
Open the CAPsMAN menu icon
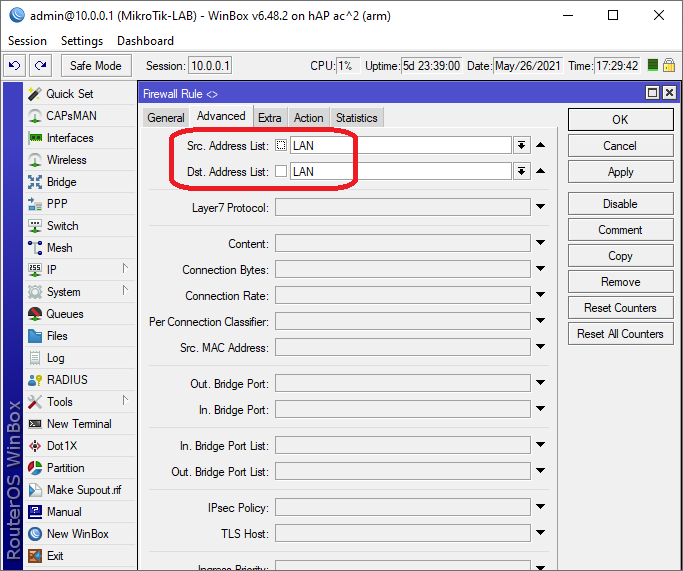34,116
